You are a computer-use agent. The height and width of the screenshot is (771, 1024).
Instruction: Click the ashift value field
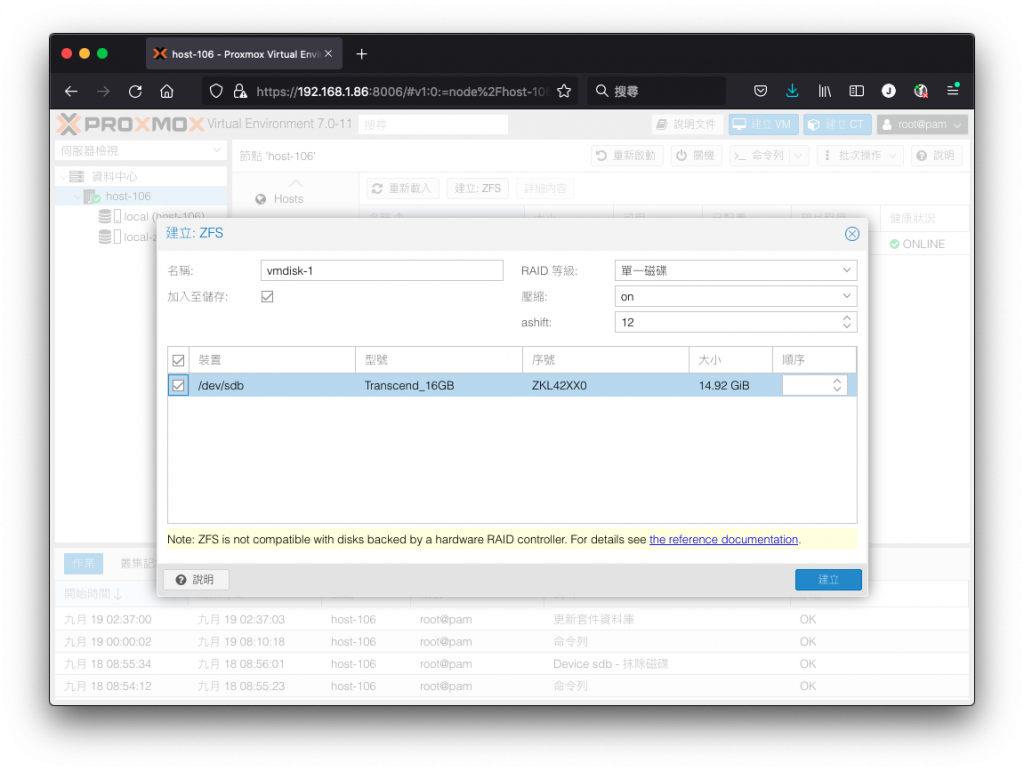click(x=726, y=323)
